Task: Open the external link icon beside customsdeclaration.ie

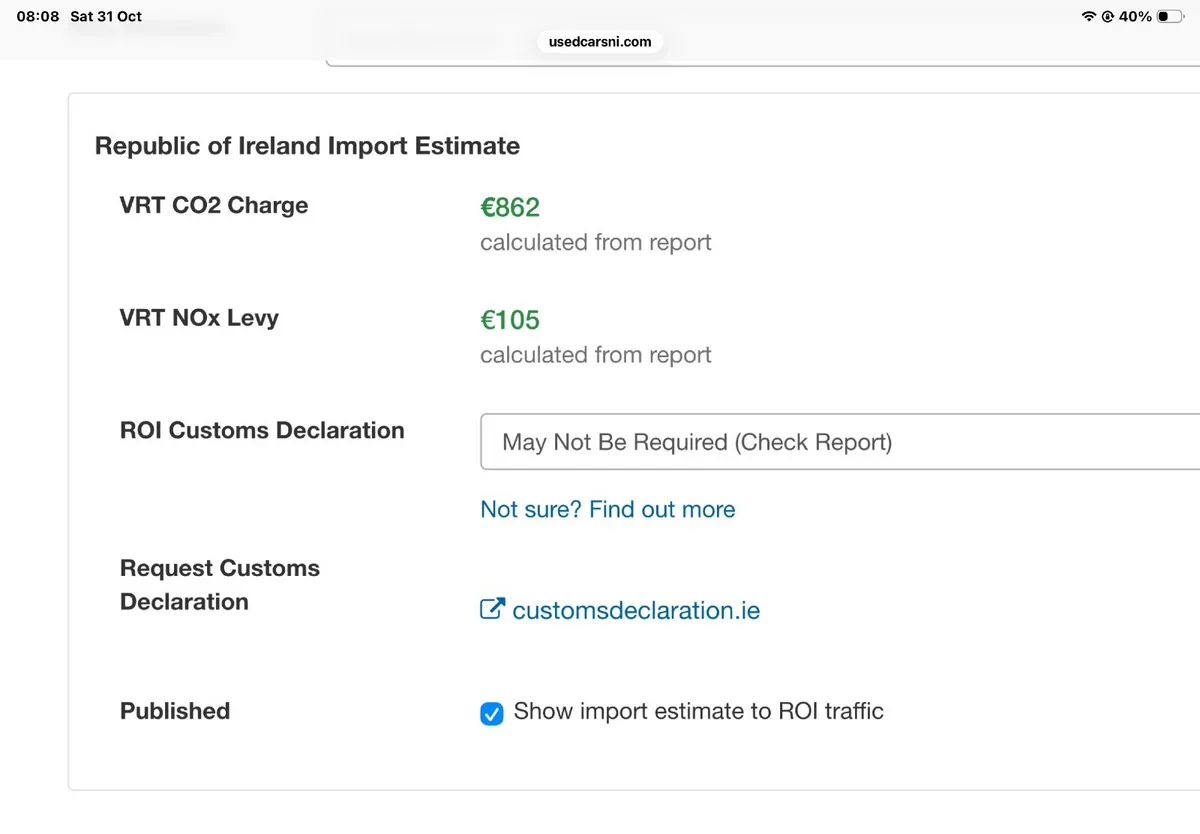Action: [x=492, y=609]
